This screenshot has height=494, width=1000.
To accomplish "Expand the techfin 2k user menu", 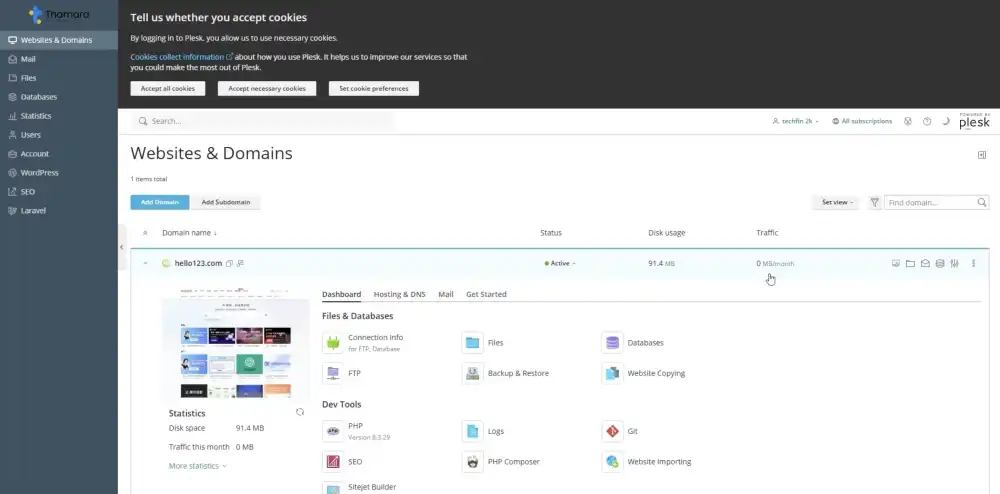I will (x=795, y=121).
